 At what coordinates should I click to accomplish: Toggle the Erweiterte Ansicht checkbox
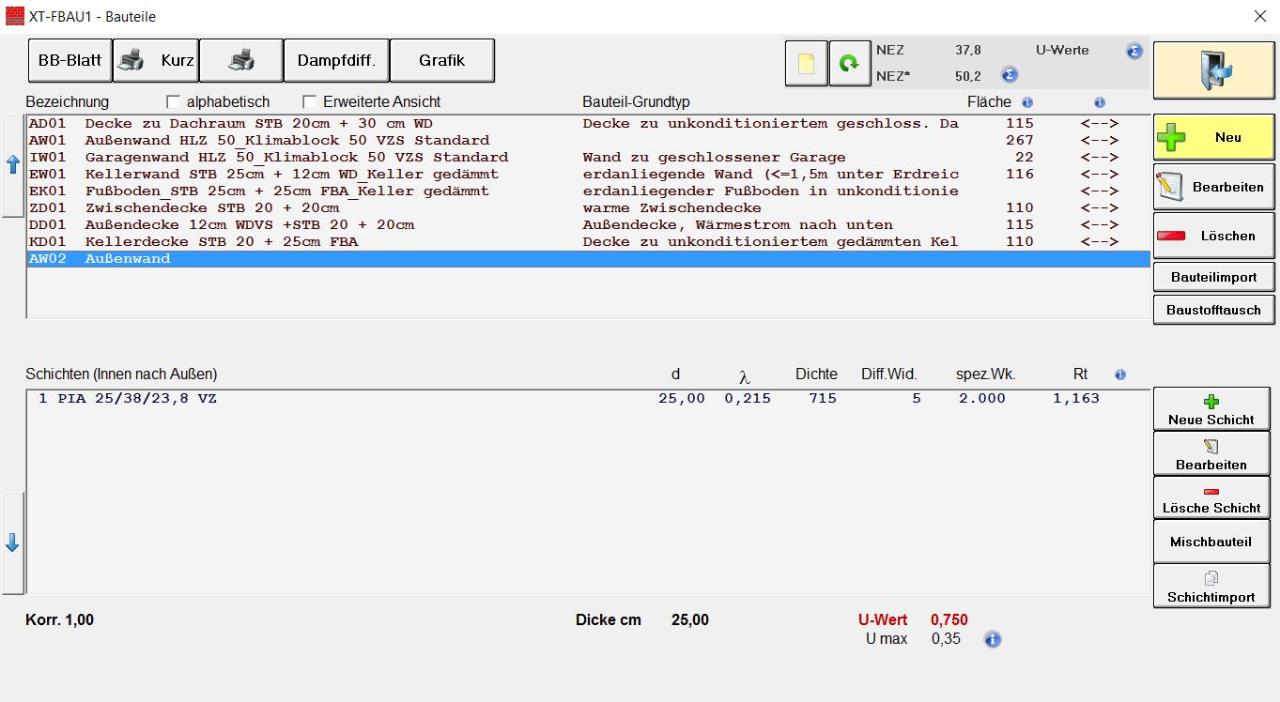click(310, 102)
